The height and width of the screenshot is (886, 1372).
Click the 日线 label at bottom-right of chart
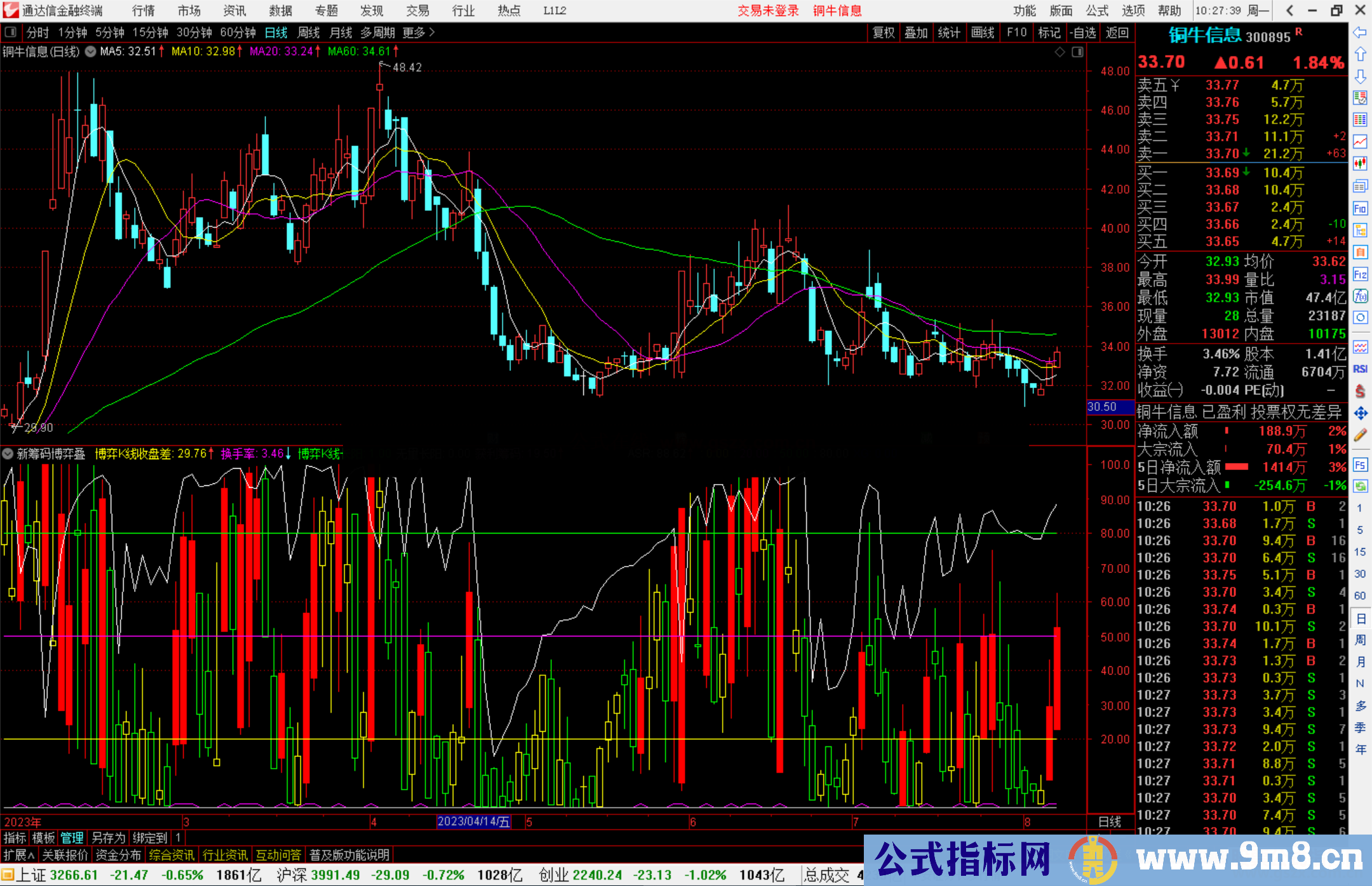click(x=1110, y=821)
